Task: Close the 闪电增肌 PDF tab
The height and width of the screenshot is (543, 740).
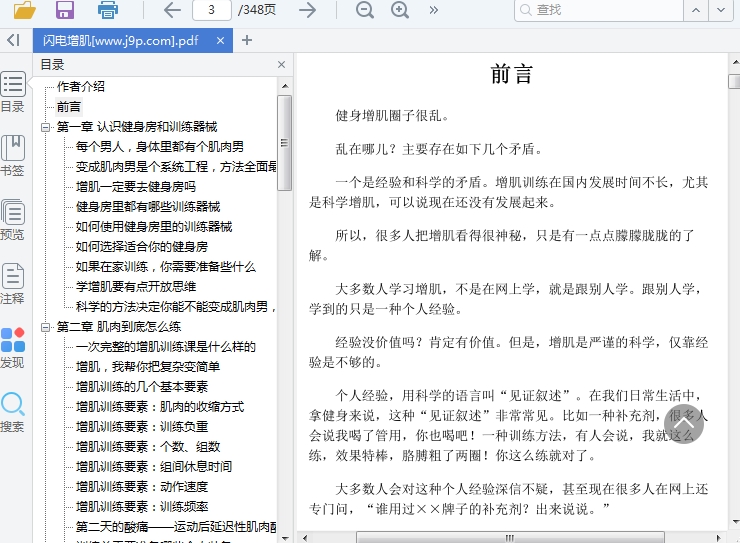Action: click(x=220, y=41)
